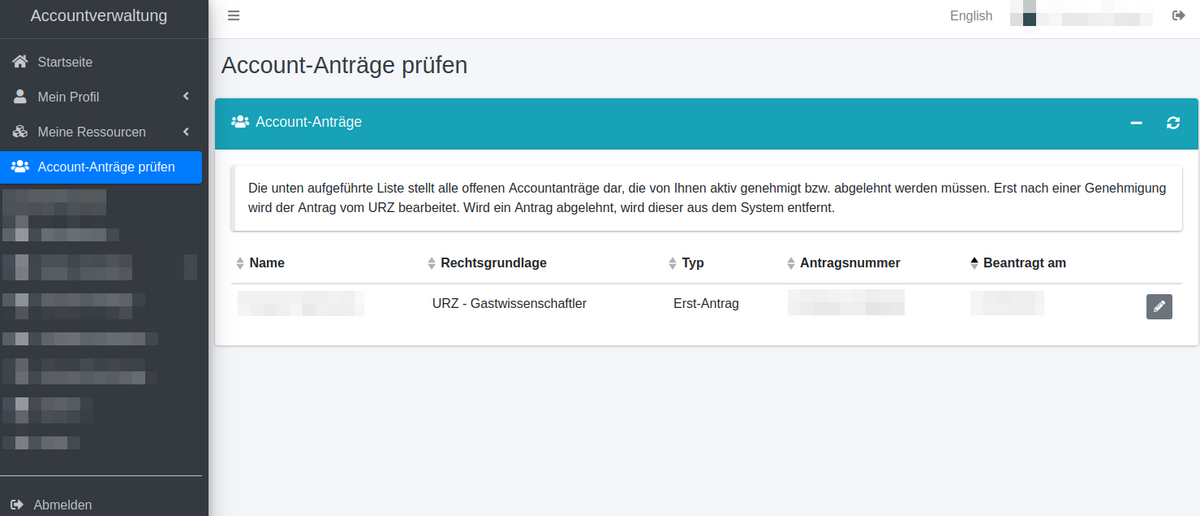The width and height of the screenshot is (1200, 516).
Task: Expand Mein Profil submenu chevron
Action: (x=186, y=97)
